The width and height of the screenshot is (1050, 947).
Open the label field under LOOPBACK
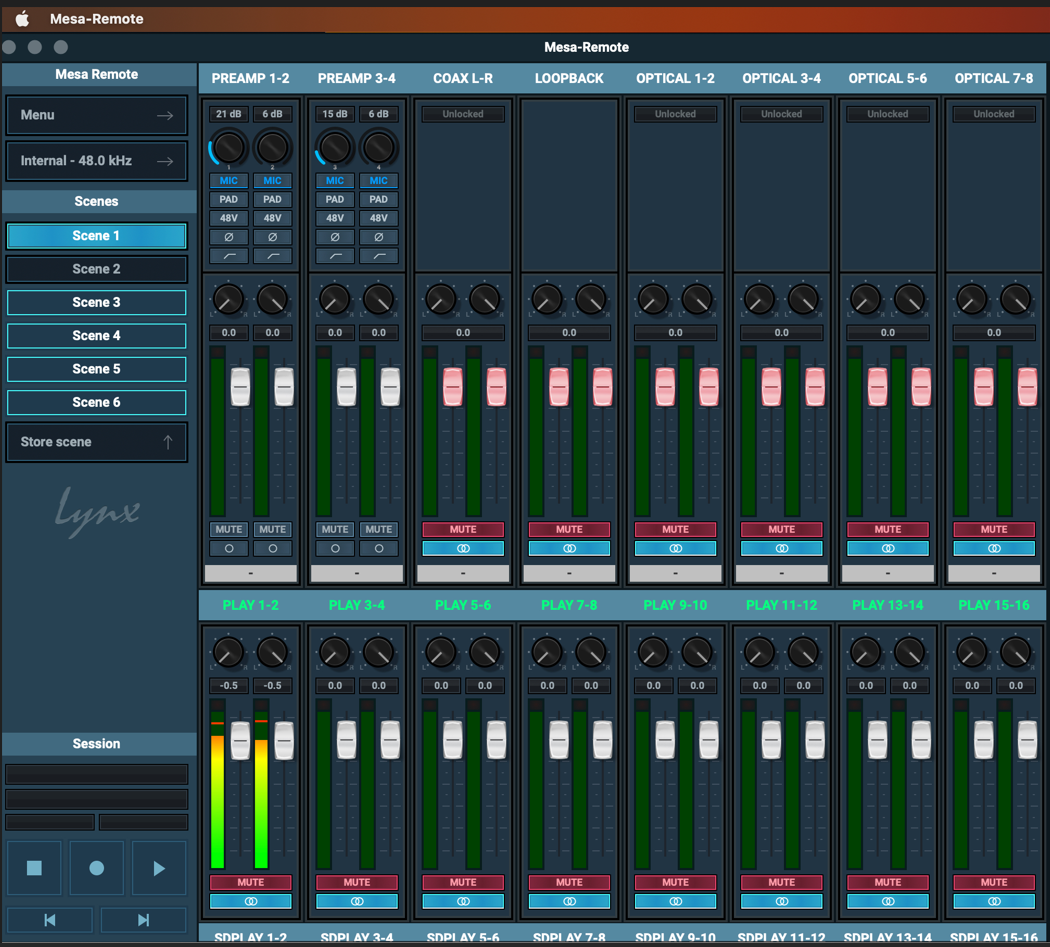pos(569,573)
